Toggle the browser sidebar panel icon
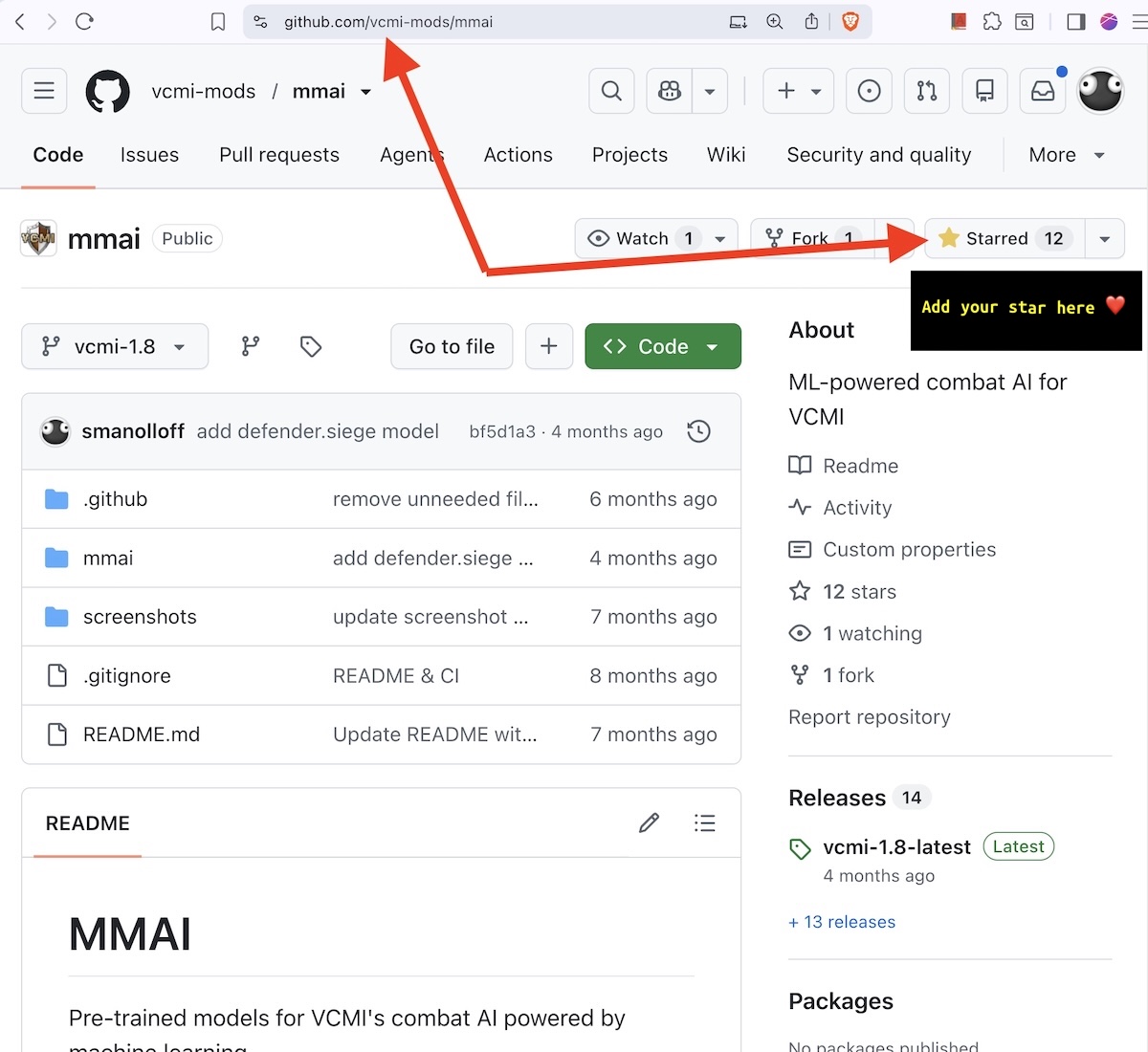Screen dimensions: 1148x1052 tap(1076, 21)
